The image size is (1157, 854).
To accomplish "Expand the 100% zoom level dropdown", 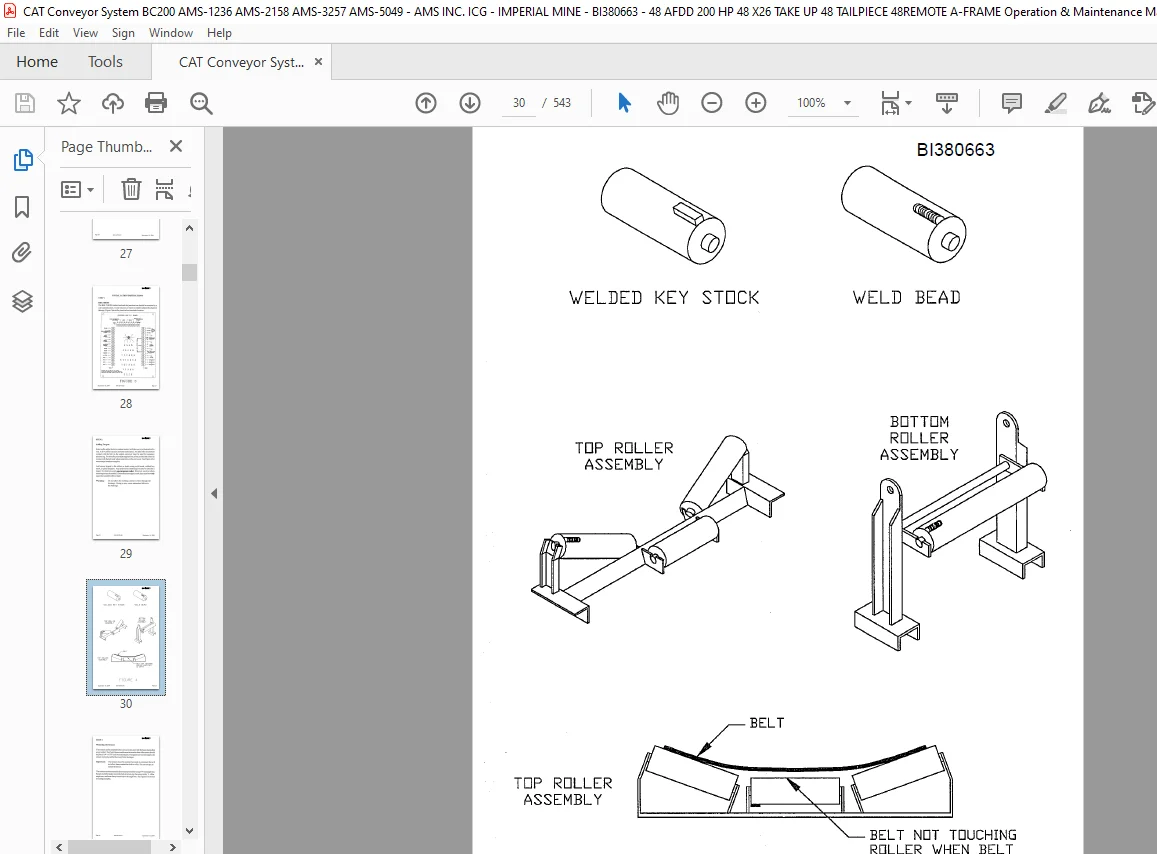I will coord(847,103).
